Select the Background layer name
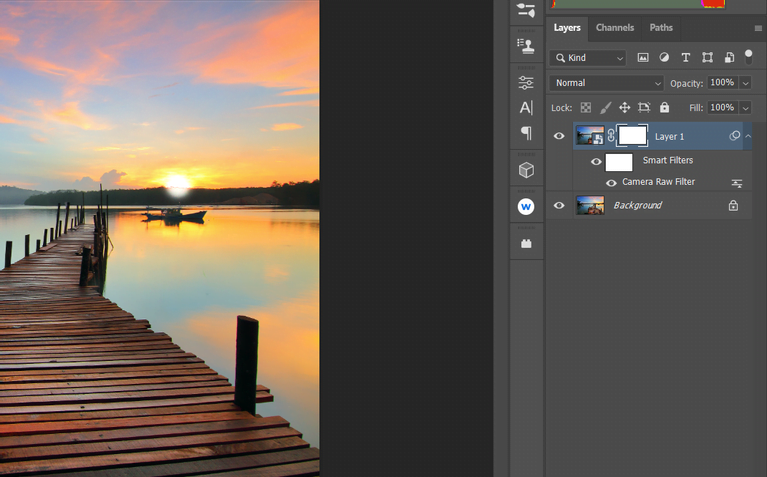 [x=637, y=205]
